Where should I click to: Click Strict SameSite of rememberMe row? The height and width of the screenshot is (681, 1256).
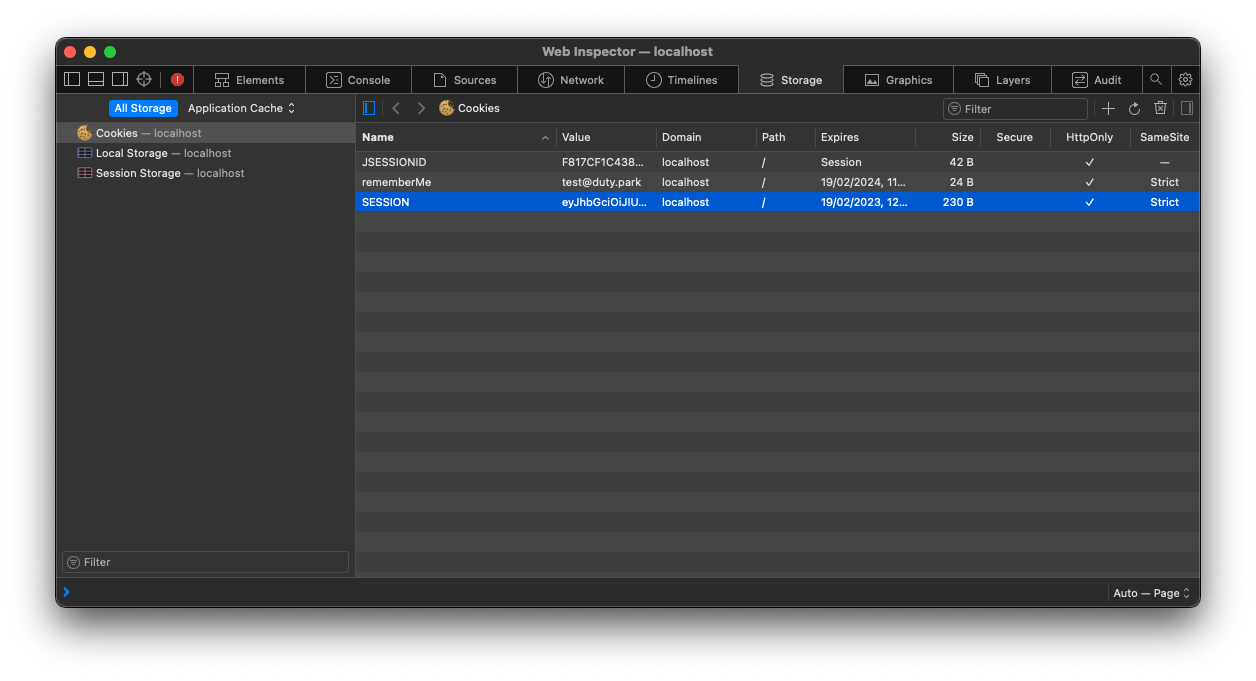1164,182
